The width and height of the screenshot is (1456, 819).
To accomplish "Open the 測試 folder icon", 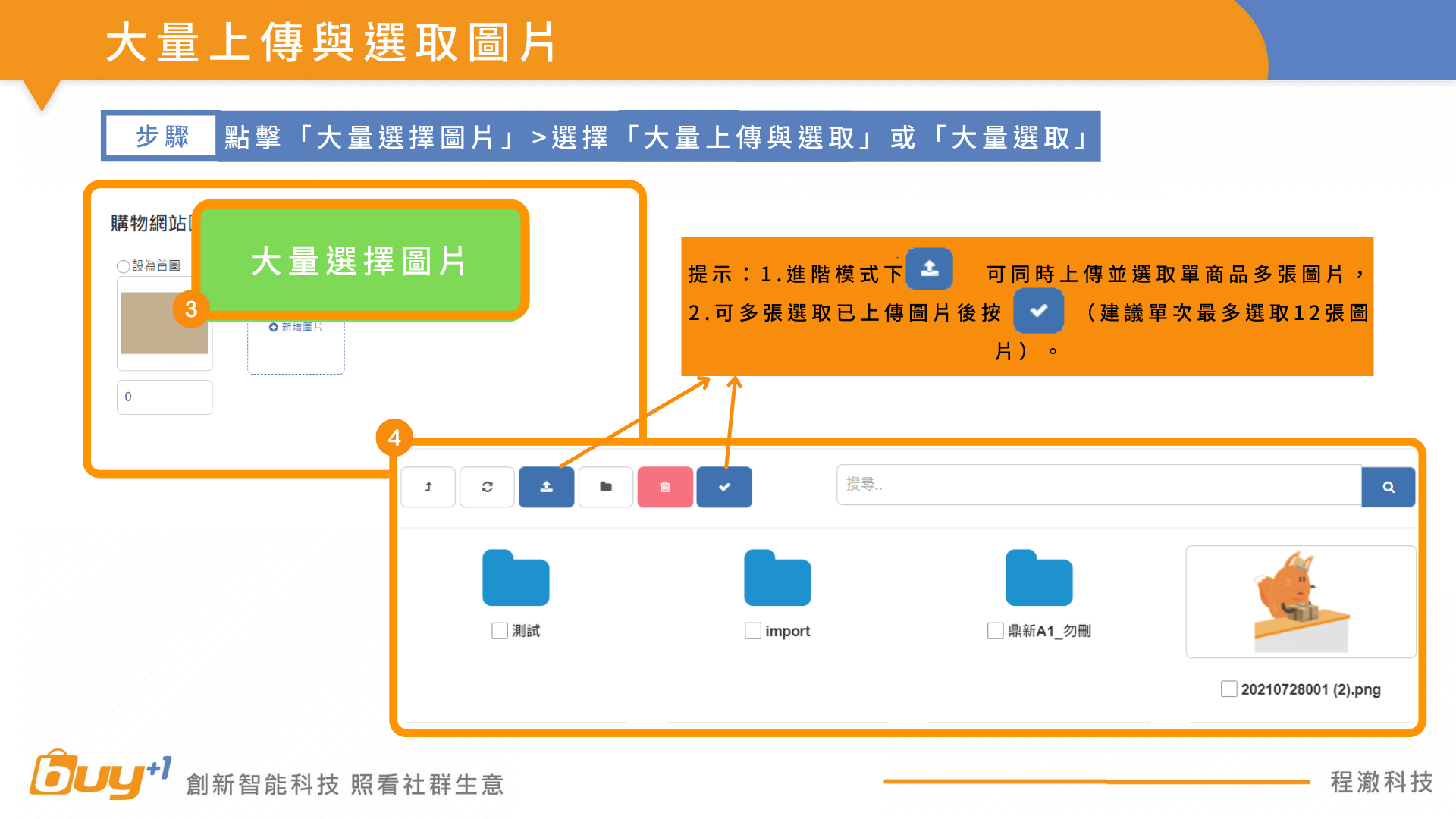I will point(516,578).
